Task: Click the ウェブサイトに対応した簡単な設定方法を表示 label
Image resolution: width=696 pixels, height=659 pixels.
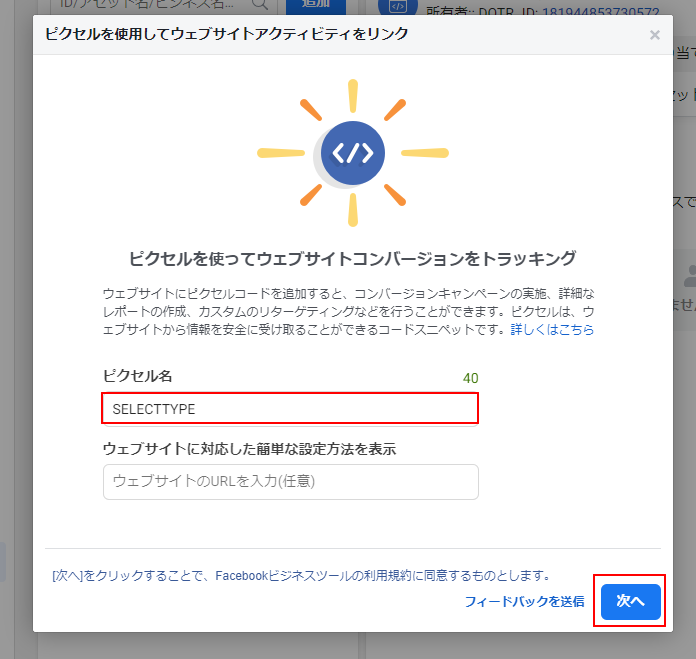Action: (x=249, y=449)
